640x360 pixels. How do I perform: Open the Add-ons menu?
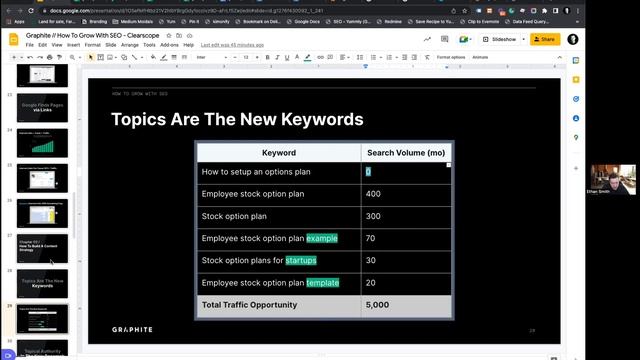point(169,45)
